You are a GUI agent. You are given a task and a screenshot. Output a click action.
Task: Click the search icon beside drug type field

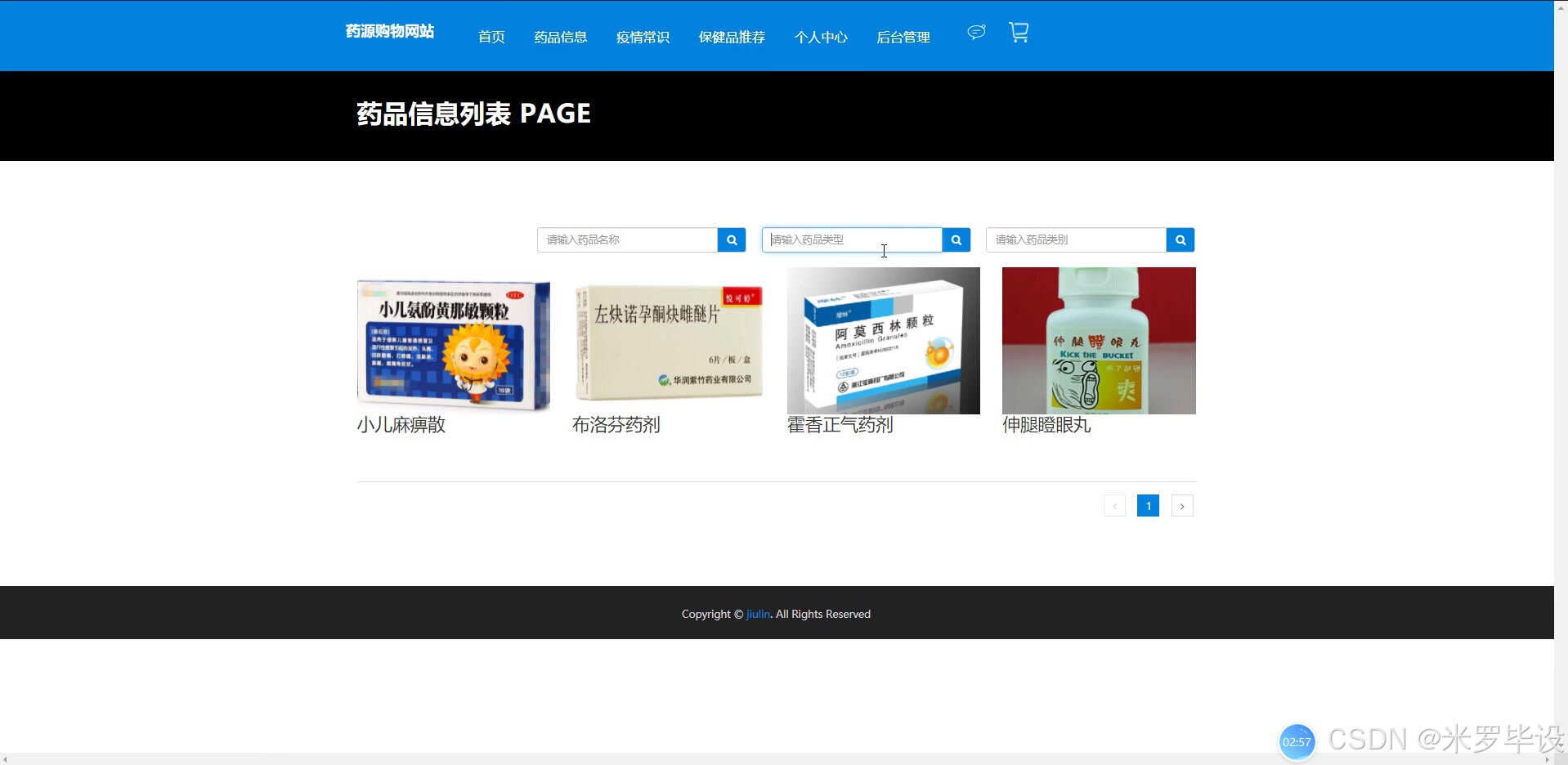pyautogui.click(x=956, y=239)
